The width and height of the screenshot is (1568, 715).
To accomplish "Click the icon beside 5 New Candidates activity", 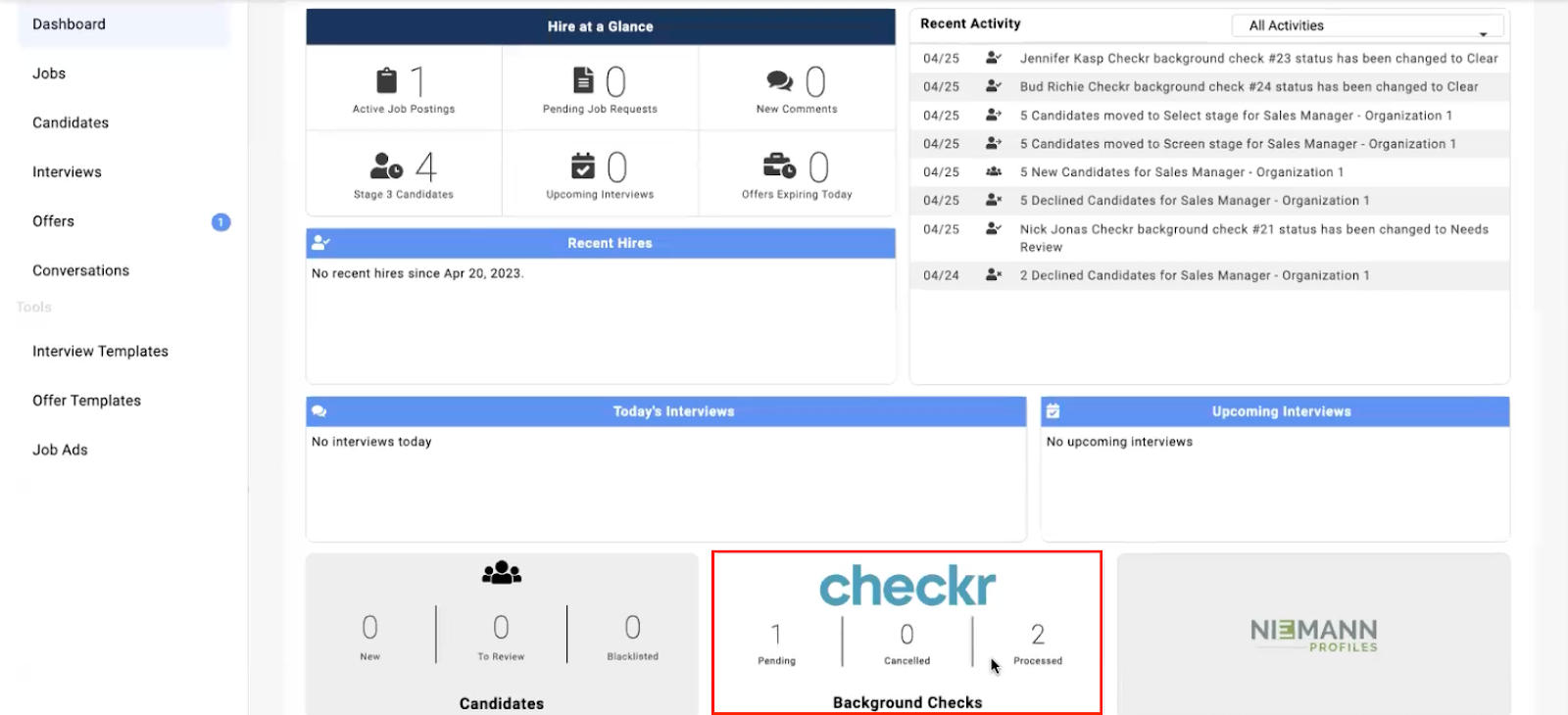I will pos(994,171).
